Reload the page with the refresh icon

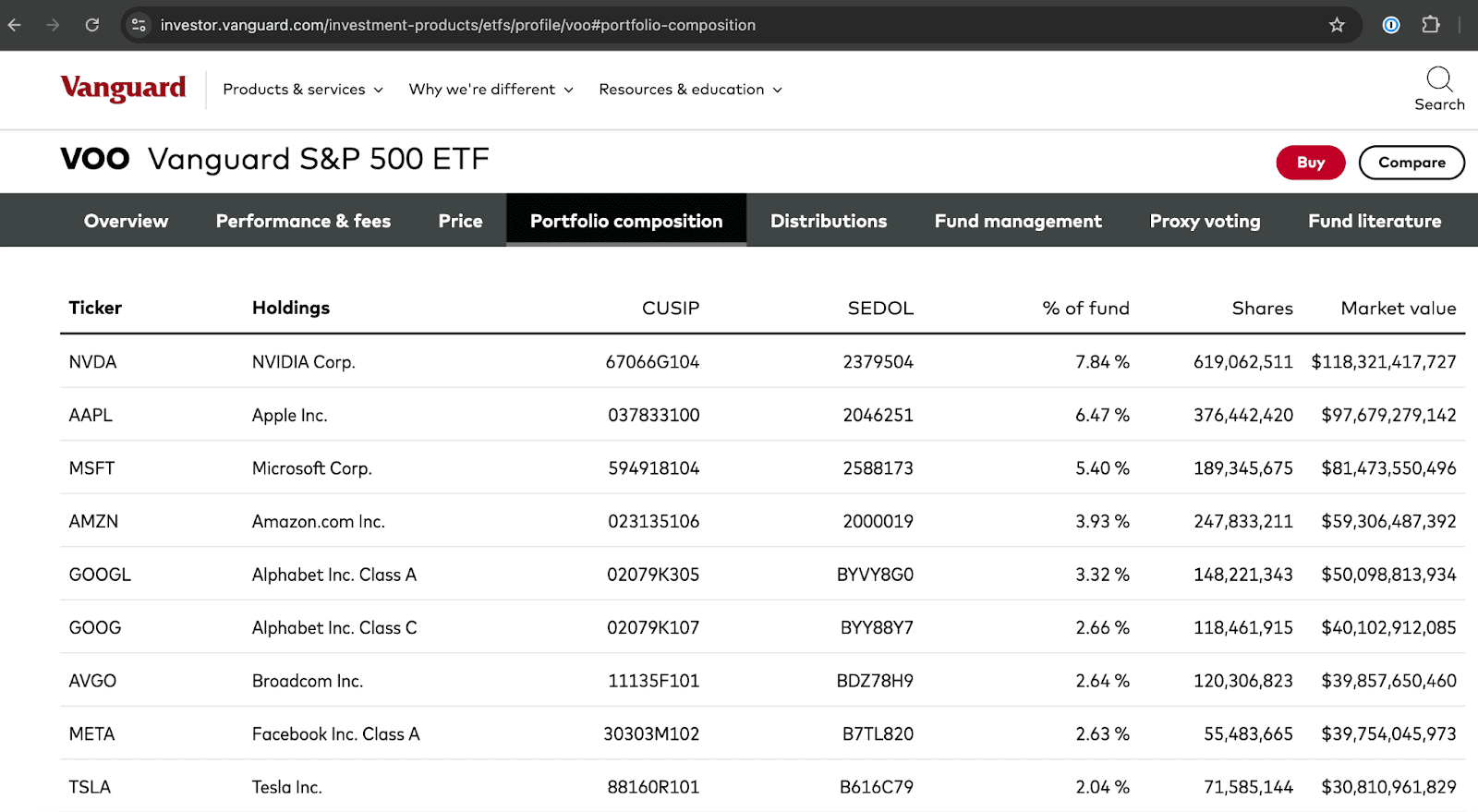pyautogui.click(x=92, y=25)
